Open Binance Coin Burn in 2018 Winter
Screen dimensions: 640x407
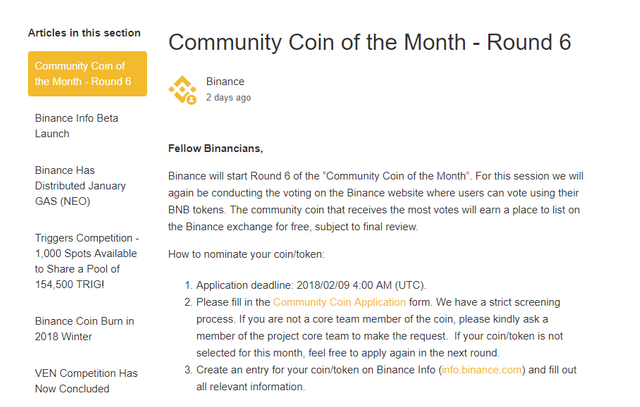pos(84,329)
